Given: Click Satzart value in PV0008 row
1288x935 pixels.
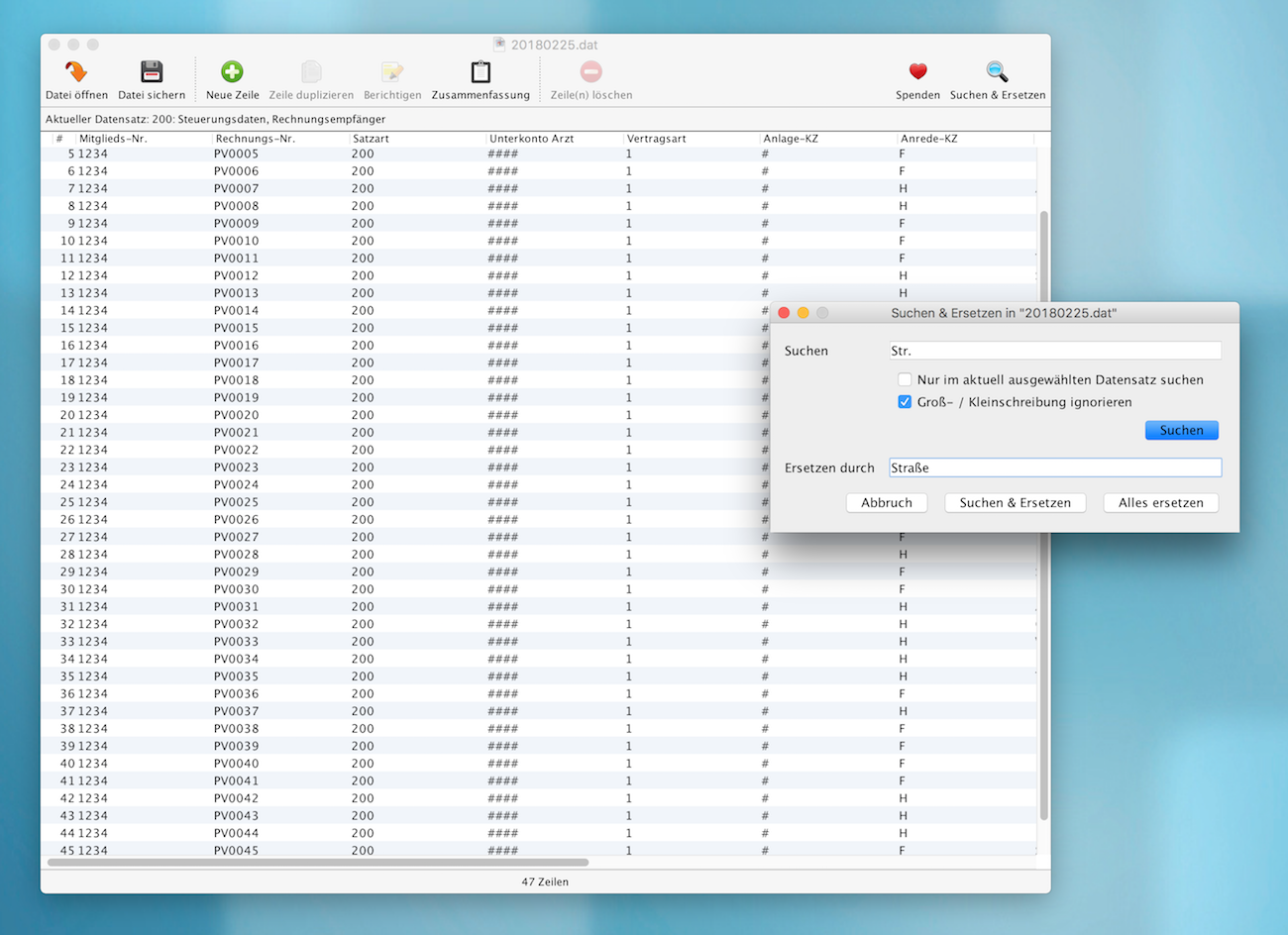Looking at the screenshot, I should [363, 206].
